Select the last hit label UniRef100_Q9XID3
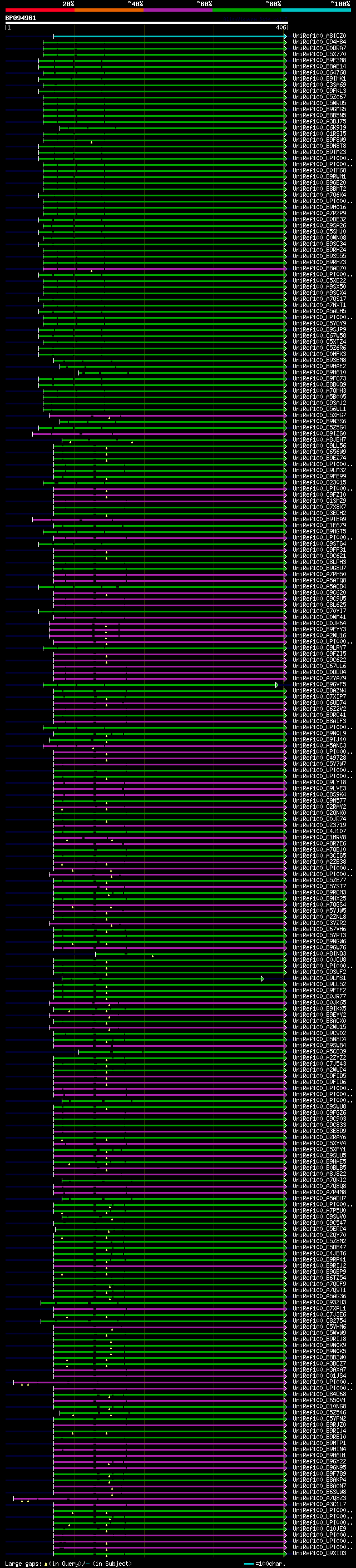 pyautogui.click(x=319, y=1554)
